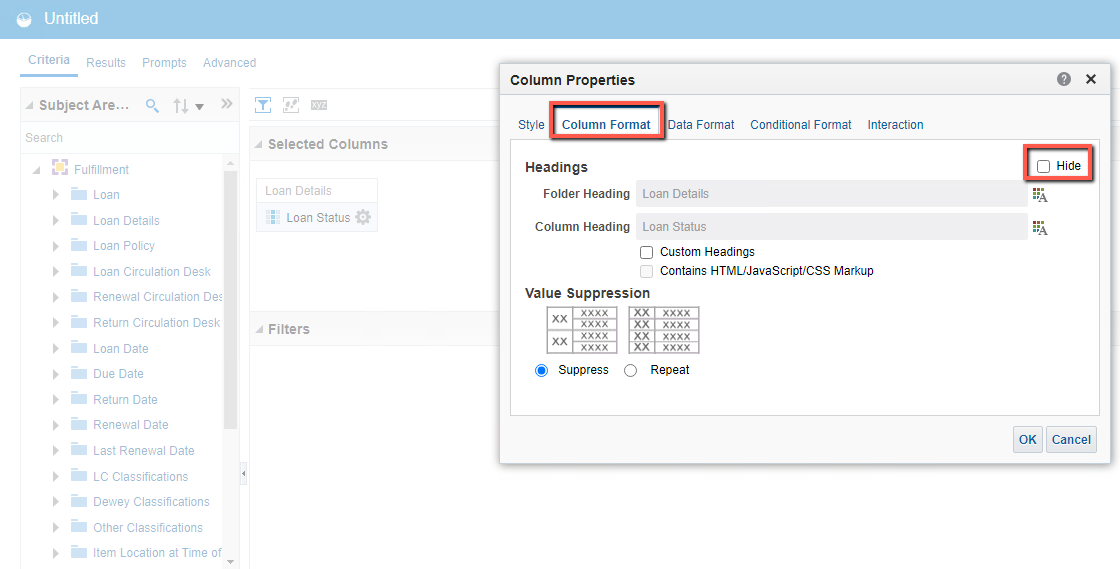Open the Advanced tab
Viewport: 1120px width, 569px height.
[x=229, y=63]
